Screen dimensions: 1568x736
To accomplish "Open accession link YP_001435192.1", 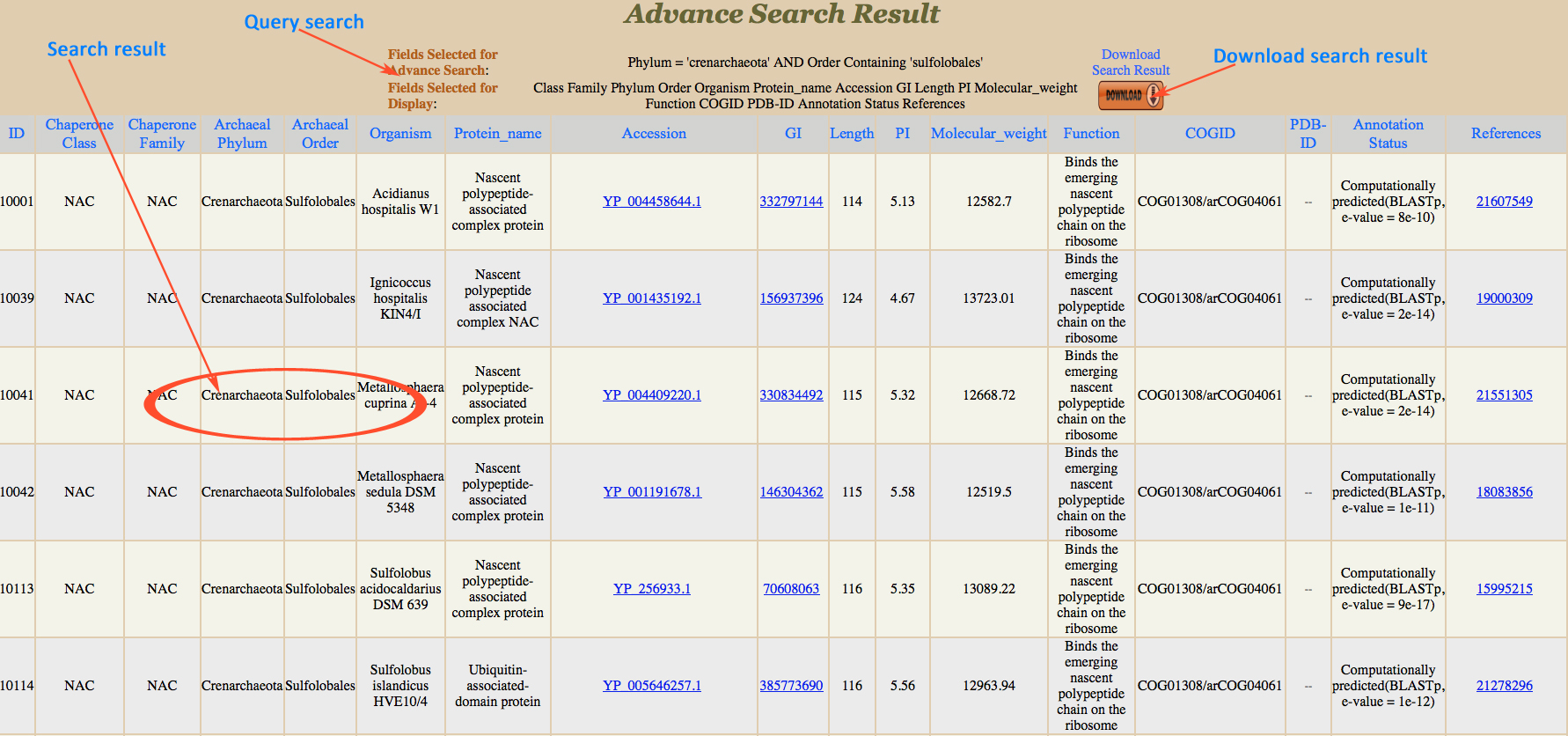I will tap(652, 298).
